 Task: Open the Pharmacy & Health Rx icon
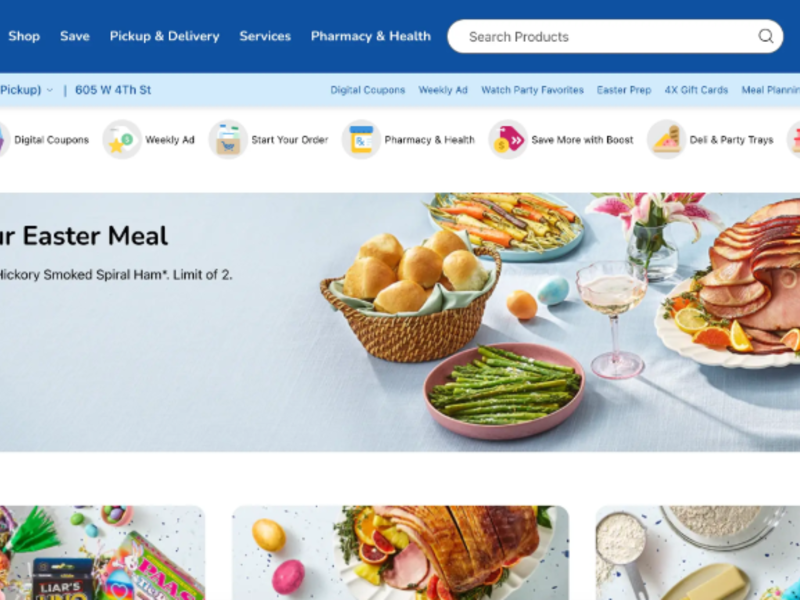tap(361, 140)
